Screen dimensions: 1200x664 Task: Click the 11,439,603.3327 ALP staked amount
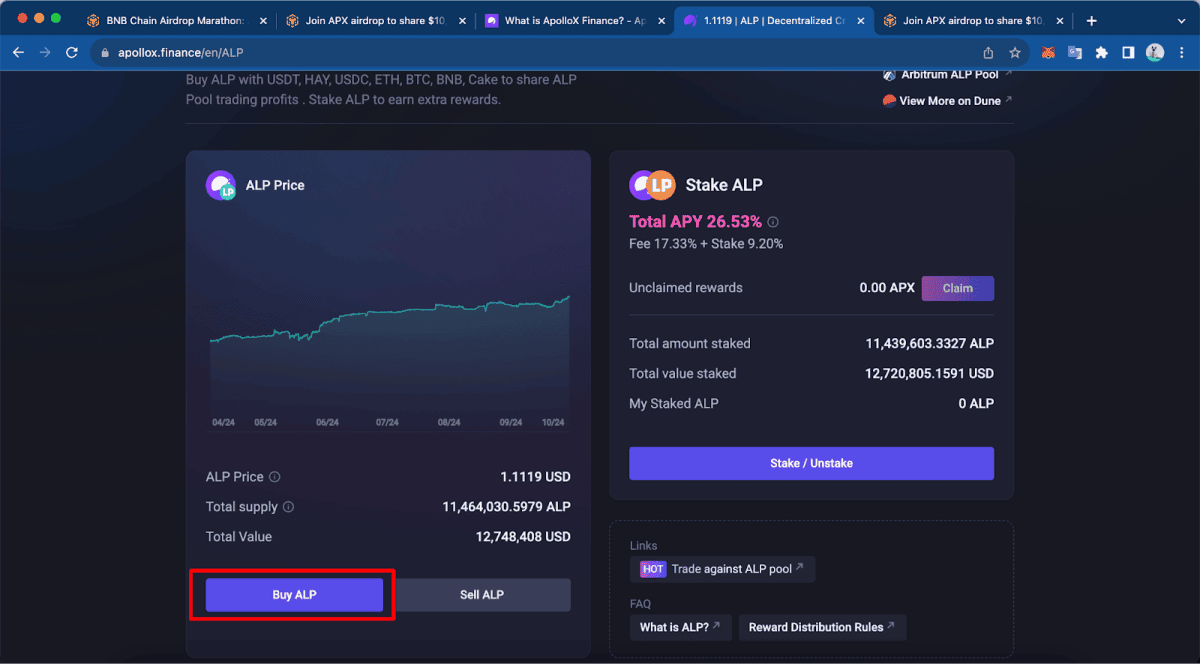click(929, 343)
